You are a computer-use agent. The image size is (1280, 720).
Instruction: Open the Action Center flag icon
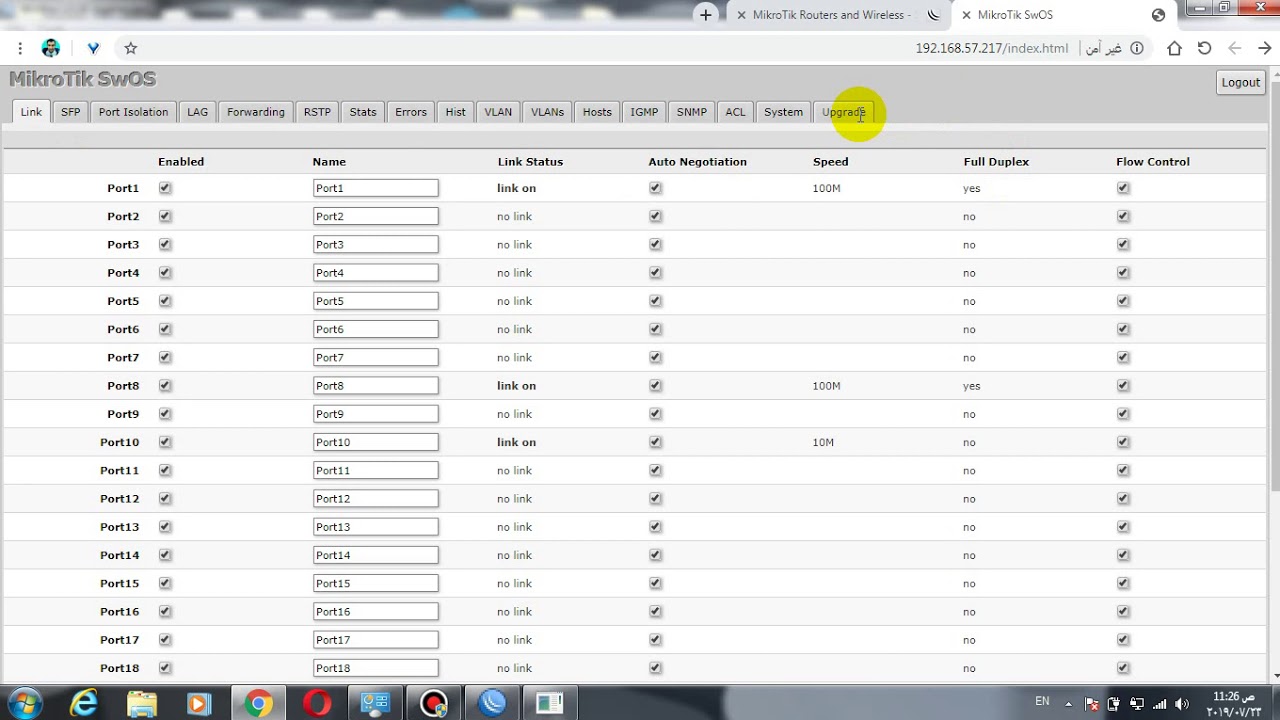click(1092, 704)
